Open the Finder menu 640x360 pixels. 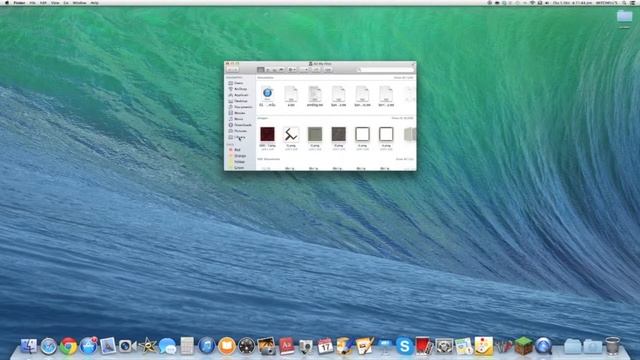[x=19, y=3]
